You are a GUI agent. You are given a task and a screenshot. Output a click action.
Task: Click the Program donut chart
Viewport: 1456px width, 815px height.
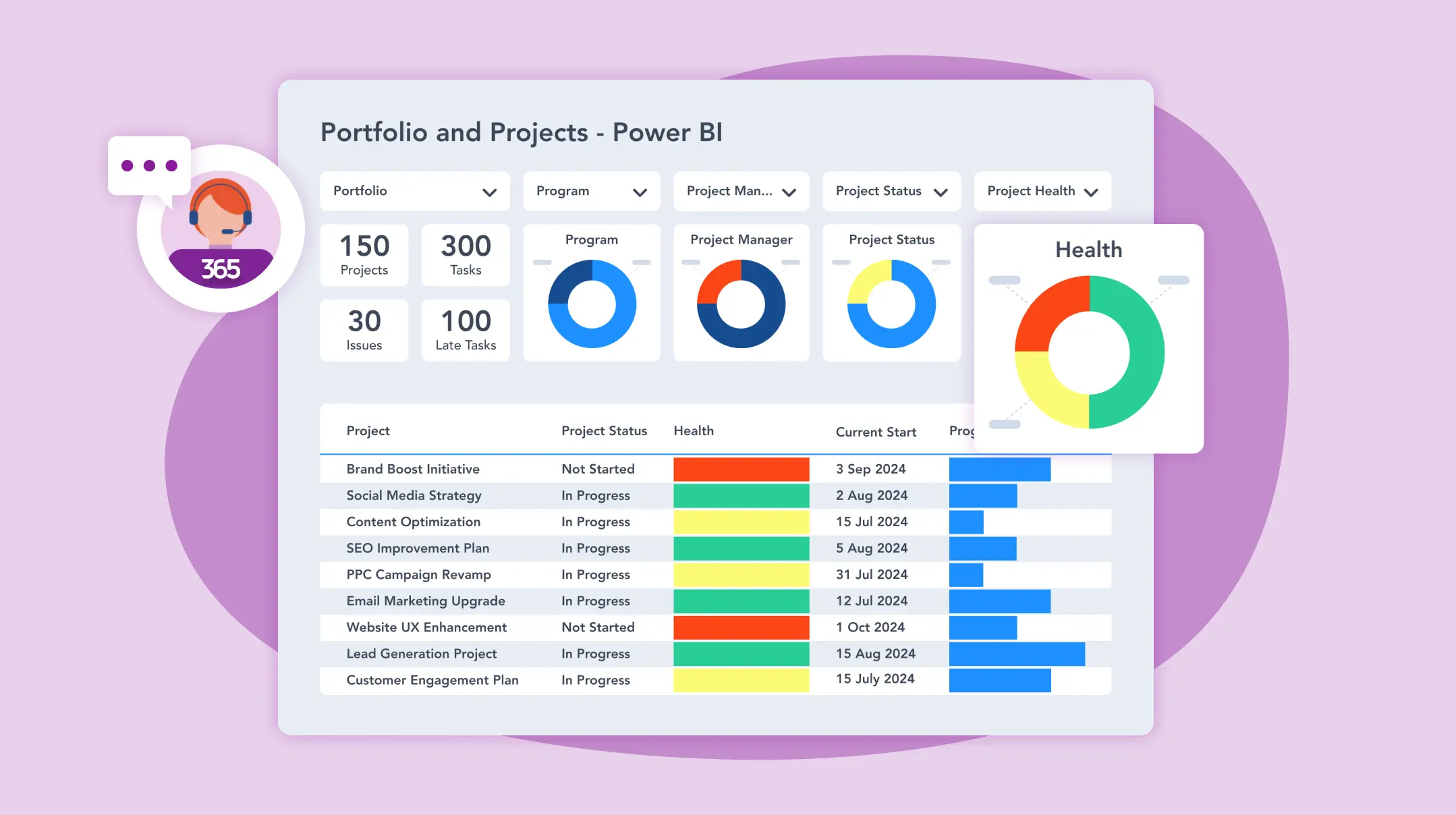(592, 303)
